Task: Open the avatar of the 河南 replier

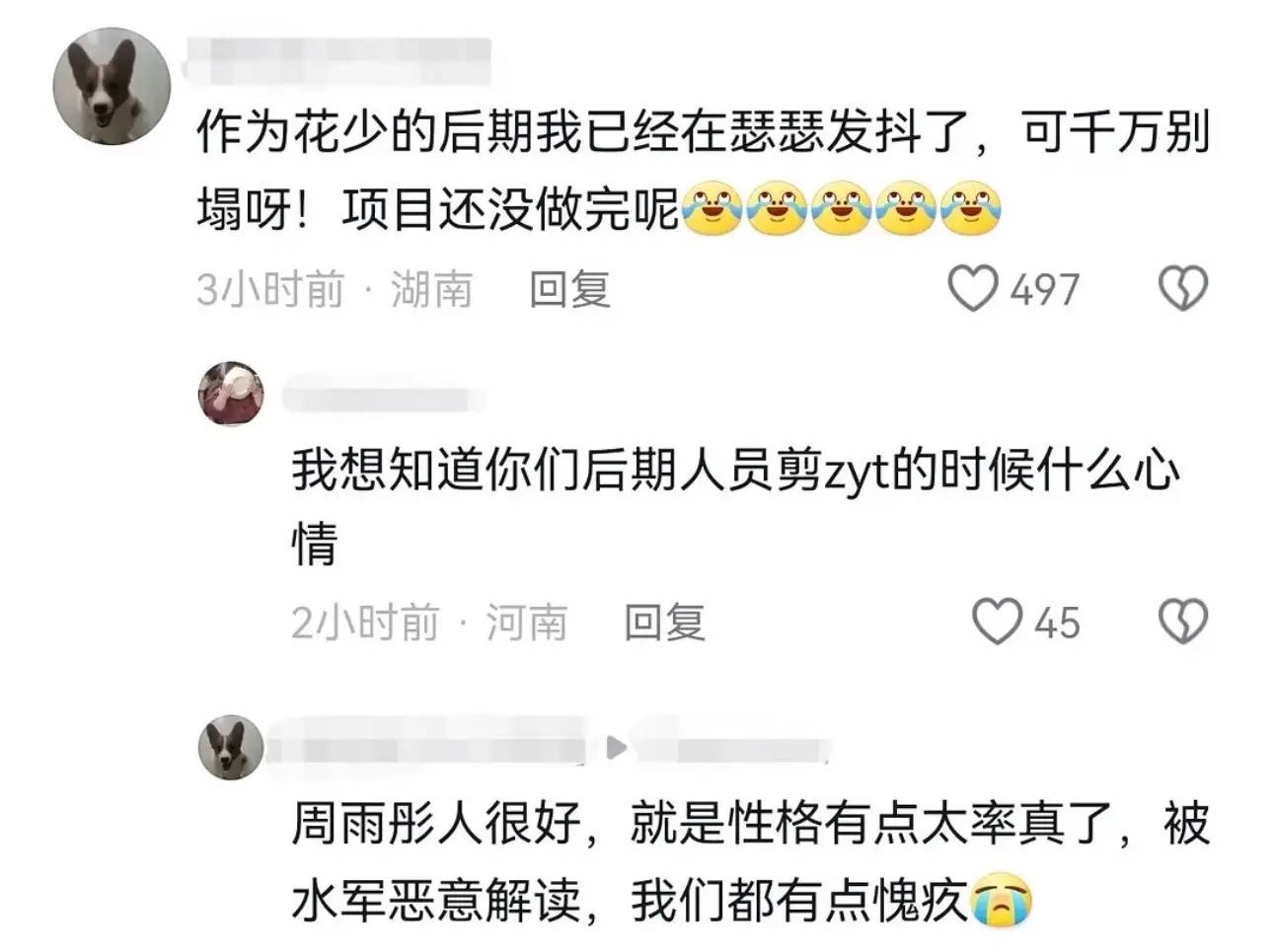Action: [232, 394]
